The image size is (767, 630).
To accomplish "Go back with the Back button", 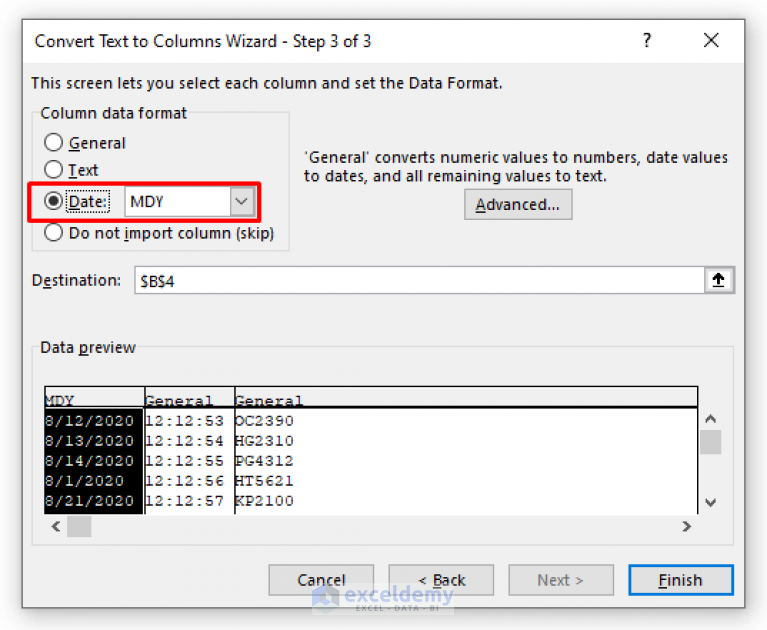I will (441, 580).
